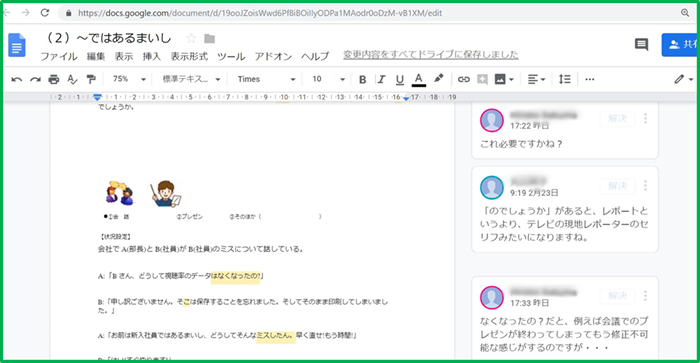Add a comment from toolbar

point(482,79)
